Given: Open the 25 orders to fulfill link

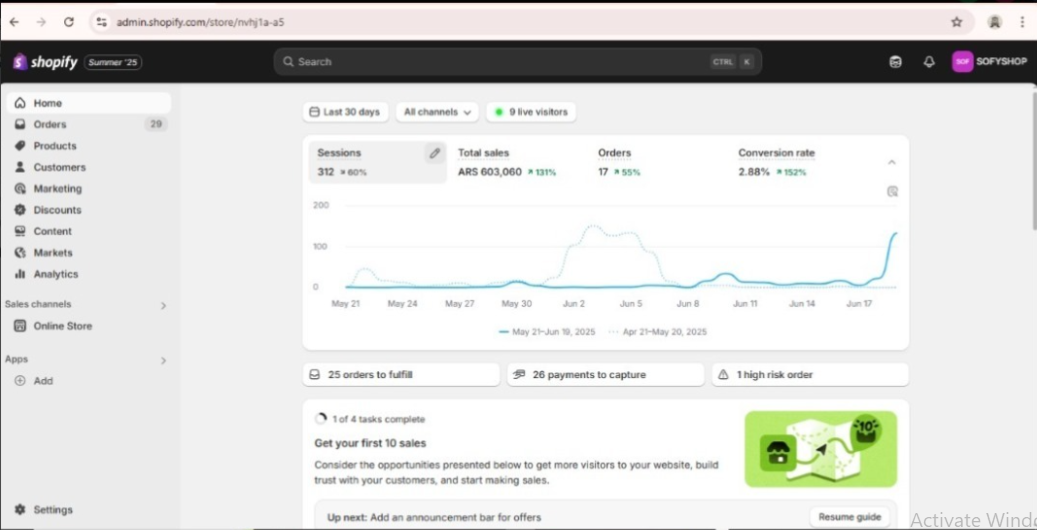Looking at the screenshot, I should click(x=400, y=375).
